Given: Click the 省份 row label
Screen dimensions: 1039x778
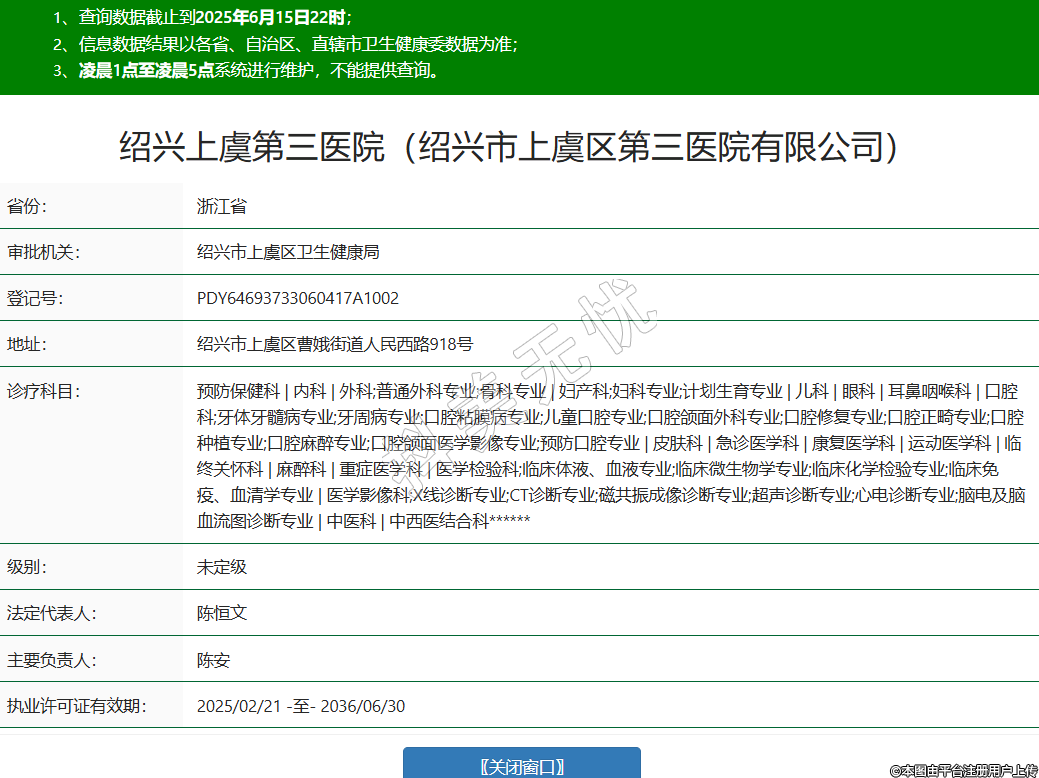Looking at the screenshot, I should tap(27, 207).
